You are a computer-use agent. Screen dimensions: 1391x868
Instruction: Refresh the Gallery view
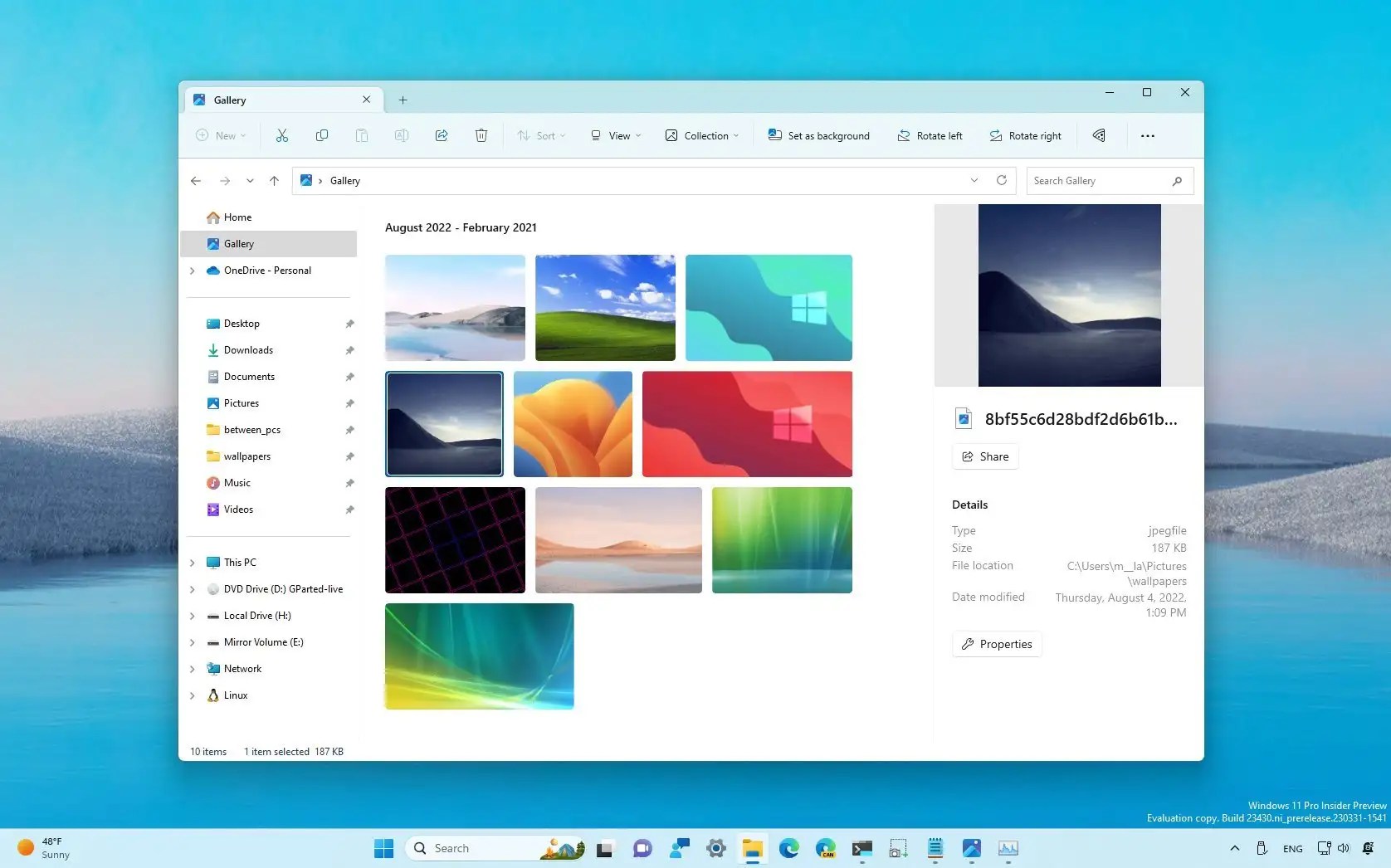click(x=1001, y=180)
